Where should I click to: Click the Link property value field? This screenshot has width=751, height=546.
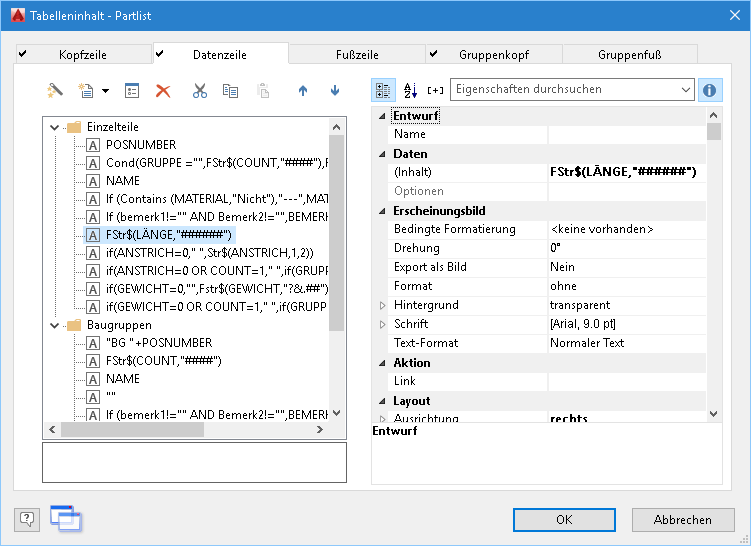coord(627,381)
